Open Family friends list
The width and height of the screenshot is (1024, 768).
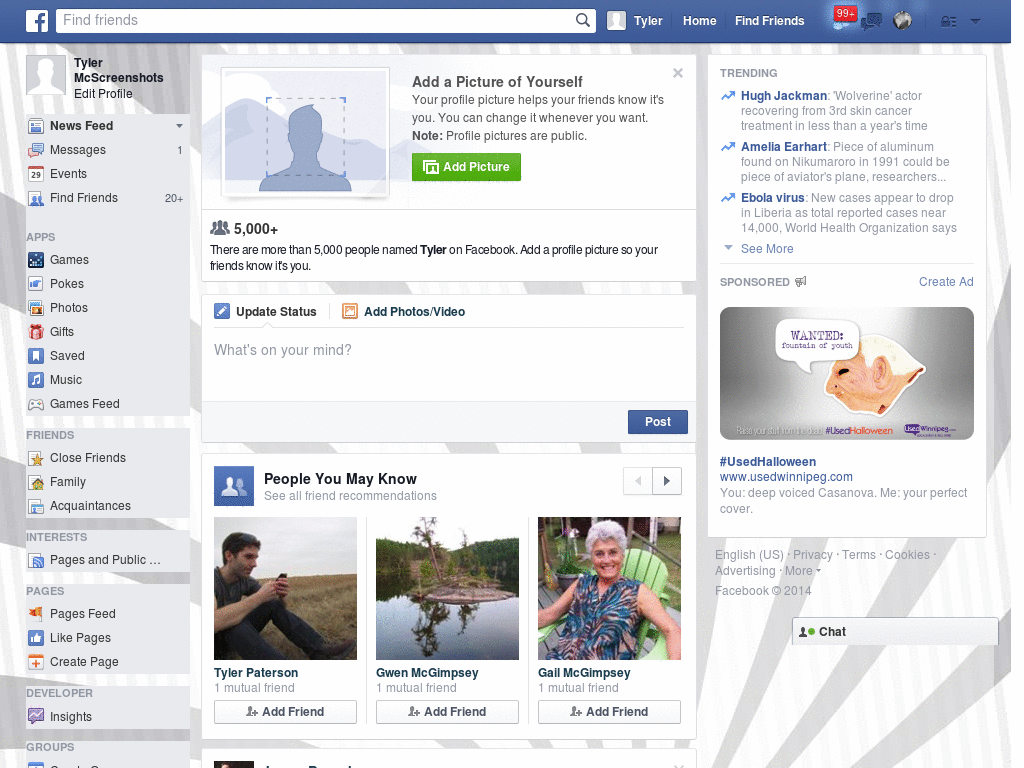(107, 482)
